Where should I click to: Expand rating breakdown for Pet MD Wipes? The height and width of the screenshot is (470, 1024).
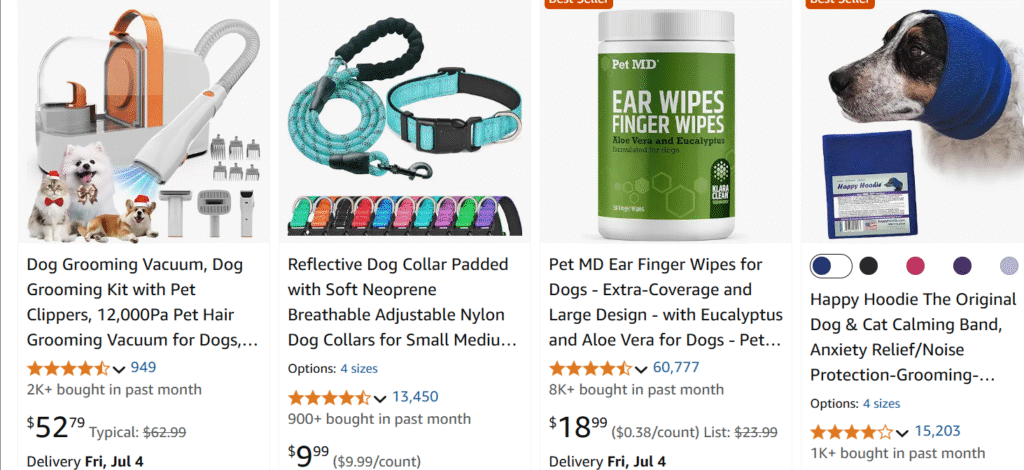tap(641, 369)
